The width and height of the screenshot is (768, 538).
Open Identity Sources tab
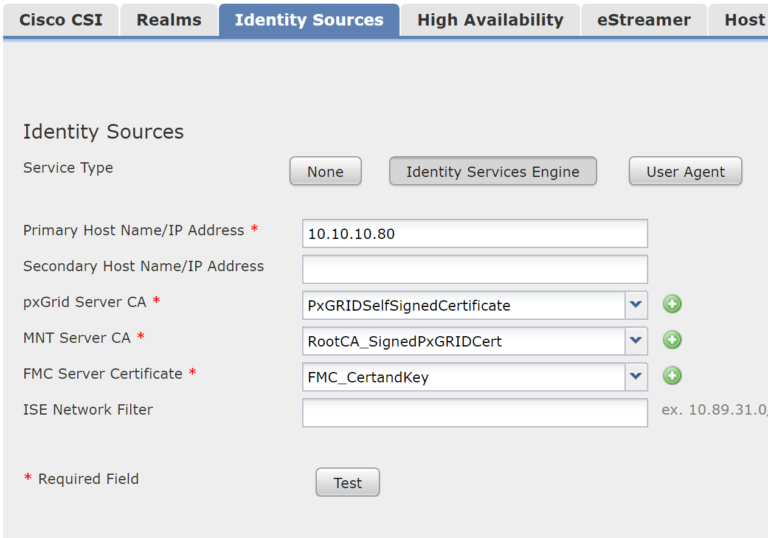(309, 20)
